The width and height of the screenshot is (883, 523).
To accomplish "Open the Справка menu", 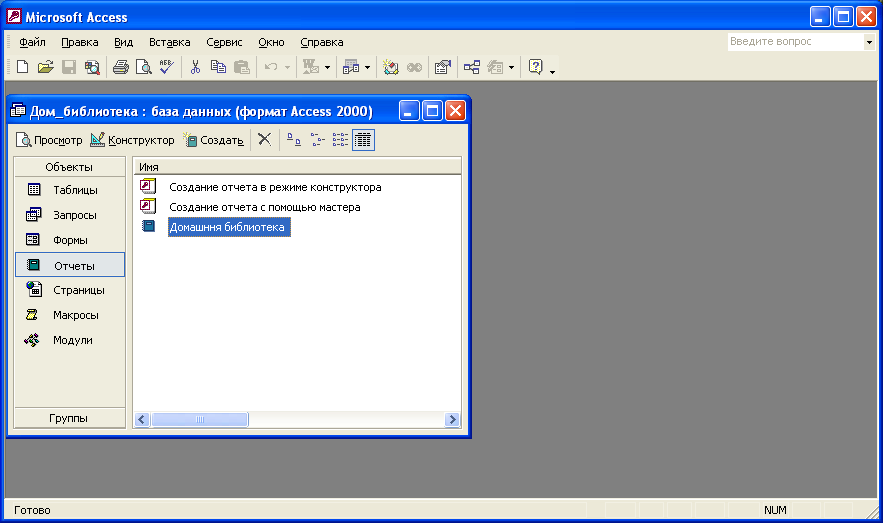I will (x=322, y=42).
